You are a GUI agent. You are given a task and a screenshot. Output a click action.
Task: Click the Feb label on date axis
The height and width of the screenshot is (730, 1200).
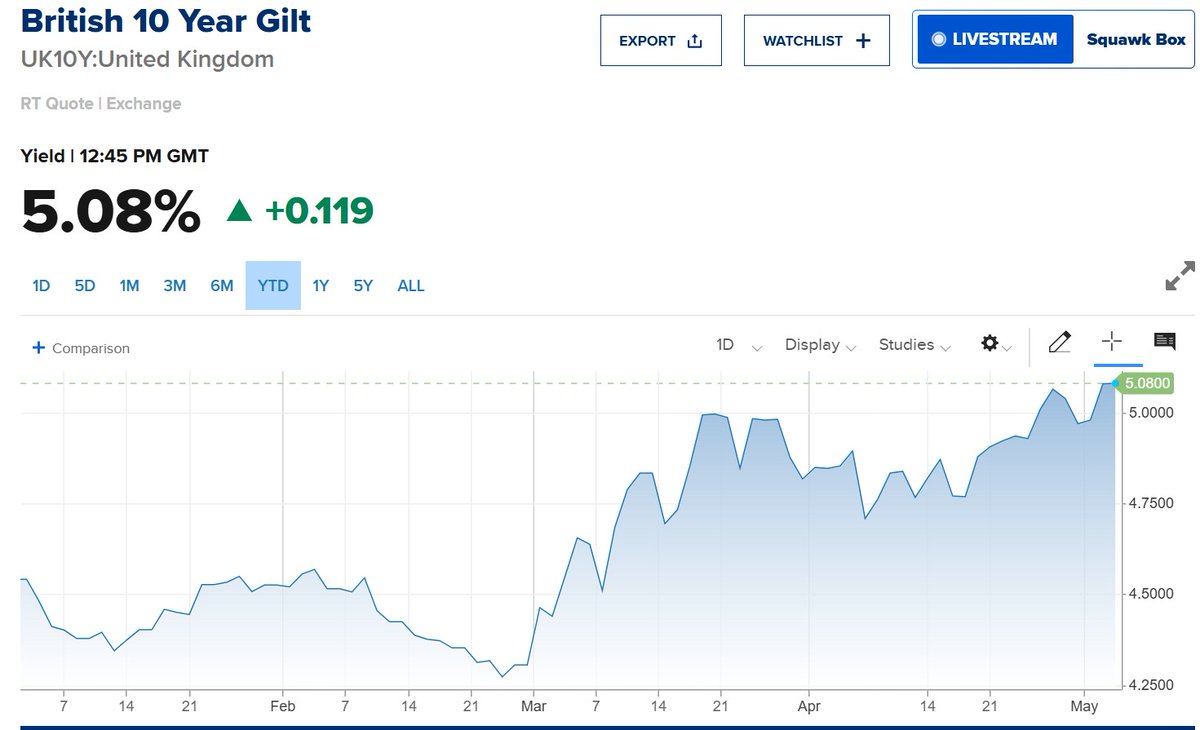point(283,706)
